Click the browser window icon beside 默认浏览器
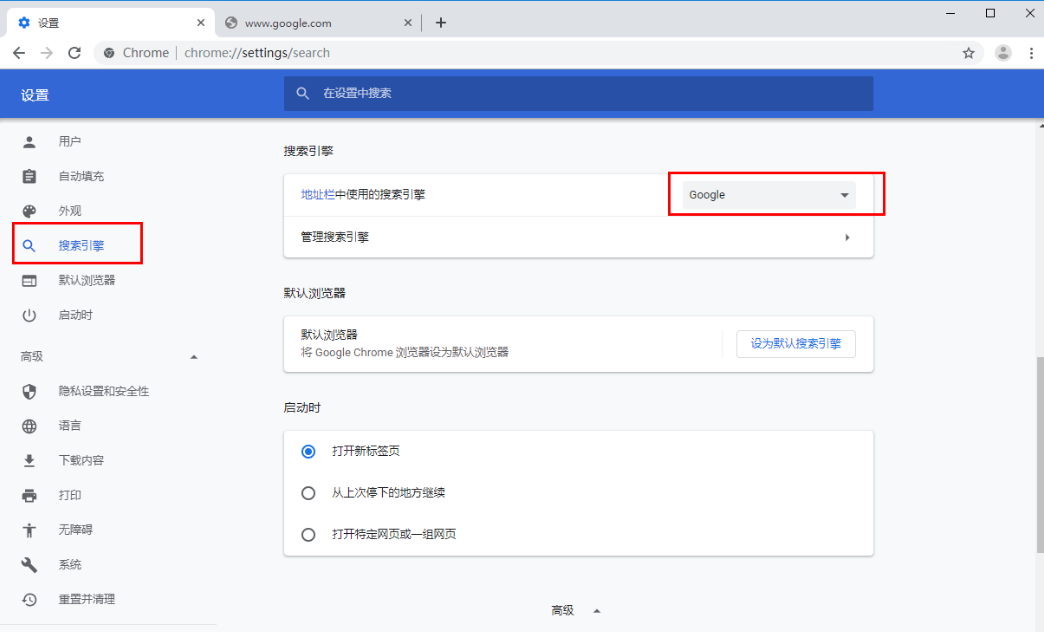Screen dimensions: 1044x632 tap(29, 281)
